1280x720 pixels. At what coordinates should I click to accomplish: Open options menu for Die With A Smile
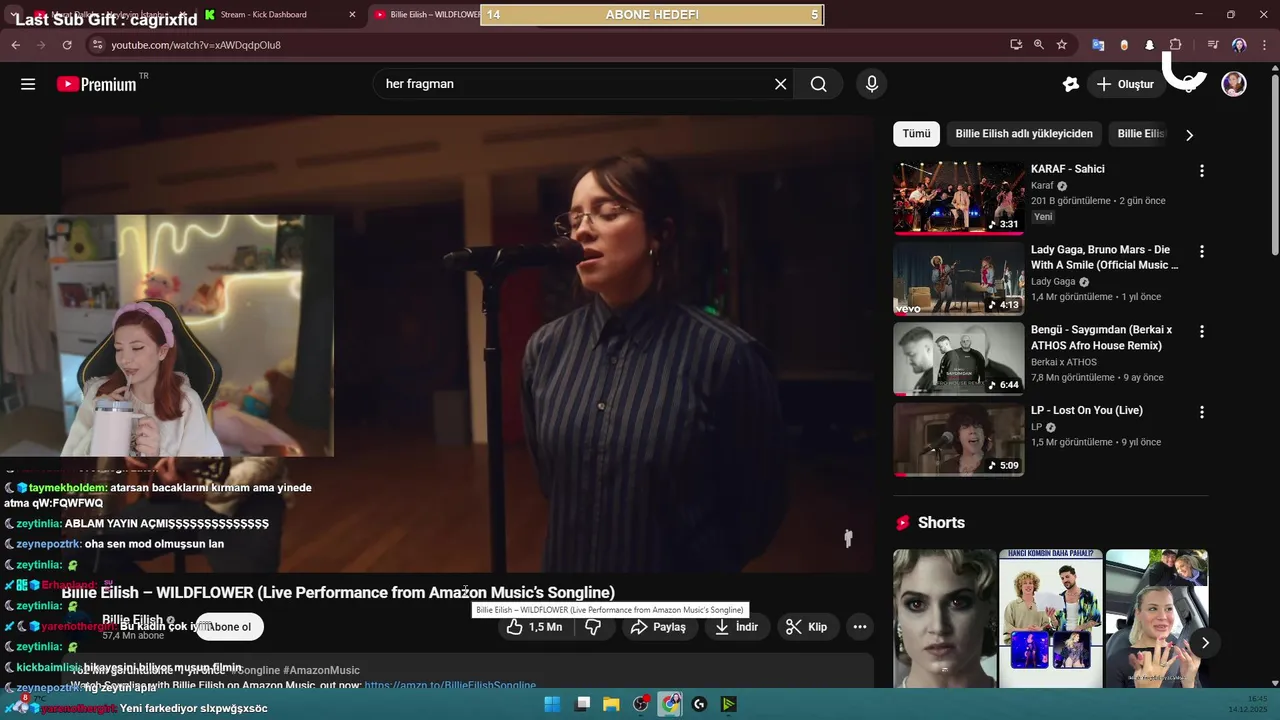(1202, 252)
